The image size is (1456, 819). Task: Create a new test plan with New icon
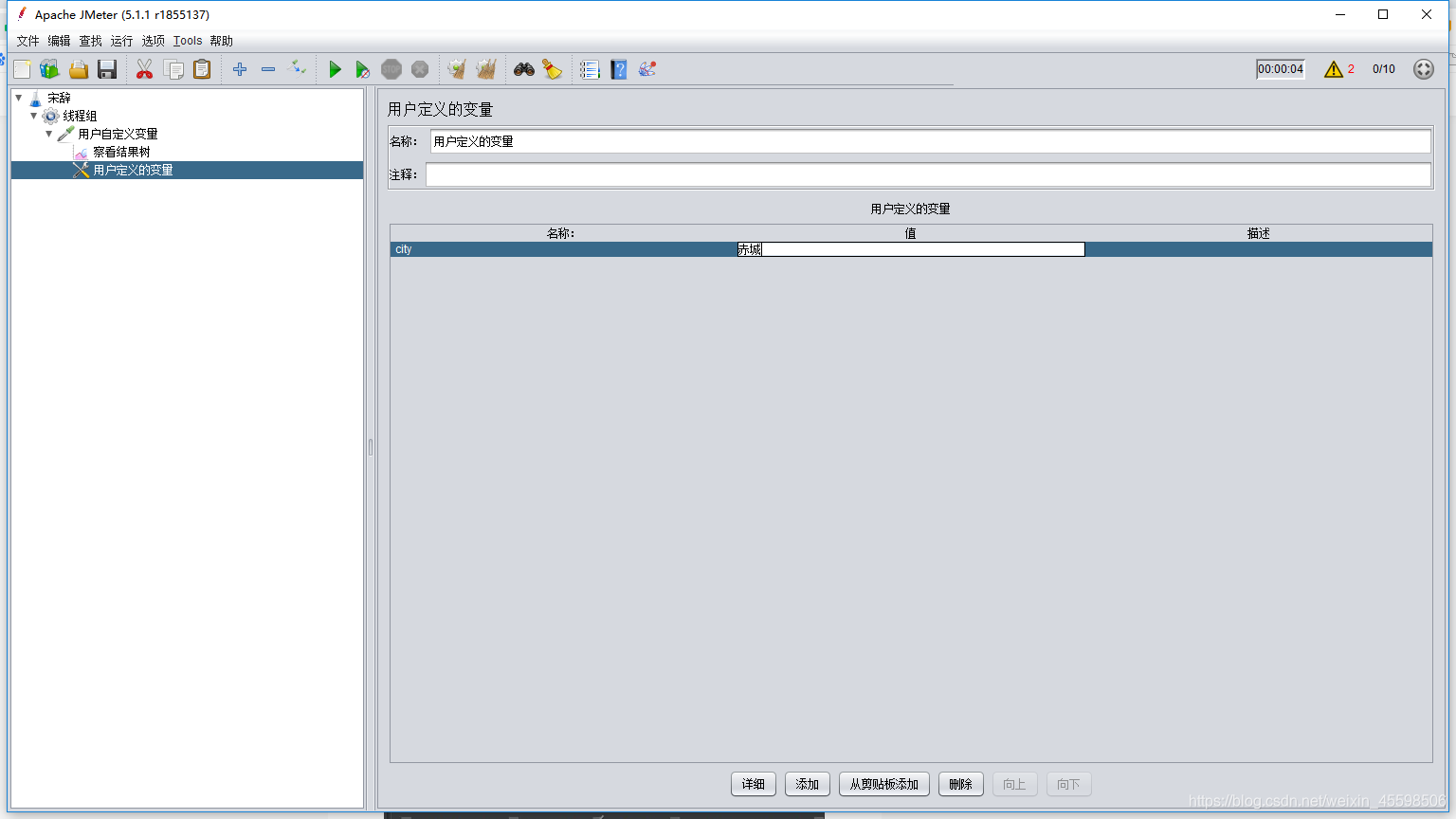point(22,69)
